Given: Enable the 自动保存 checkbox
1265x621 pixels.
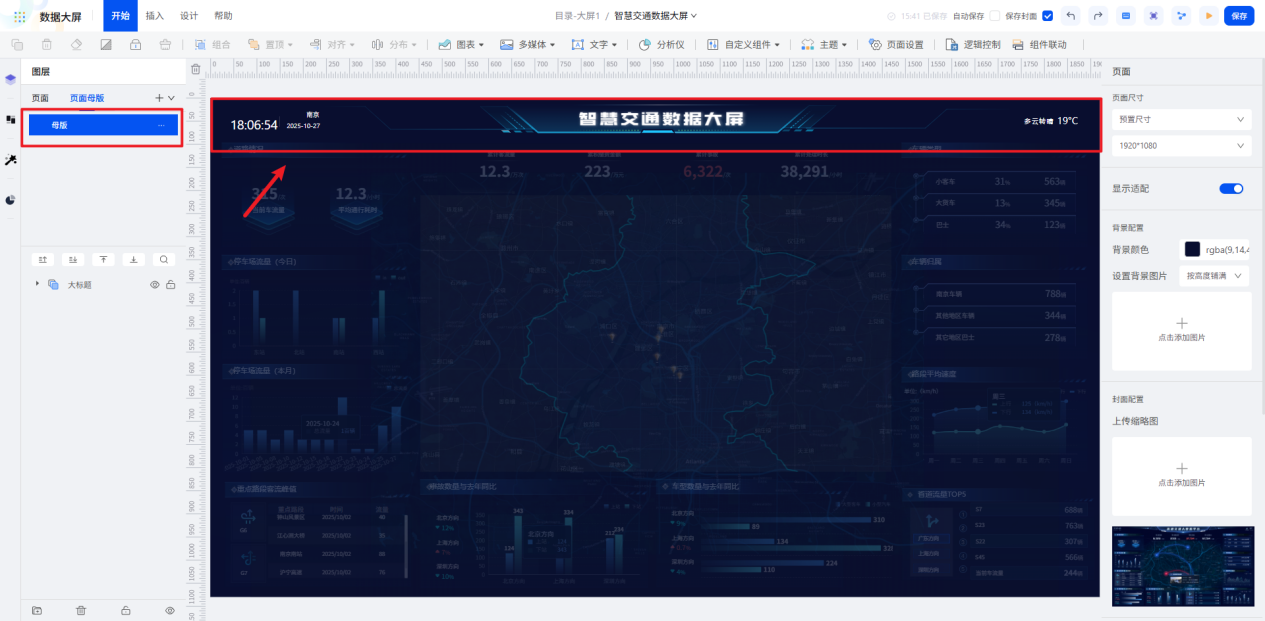Looking at the screenshot, I should click(994, 16).
